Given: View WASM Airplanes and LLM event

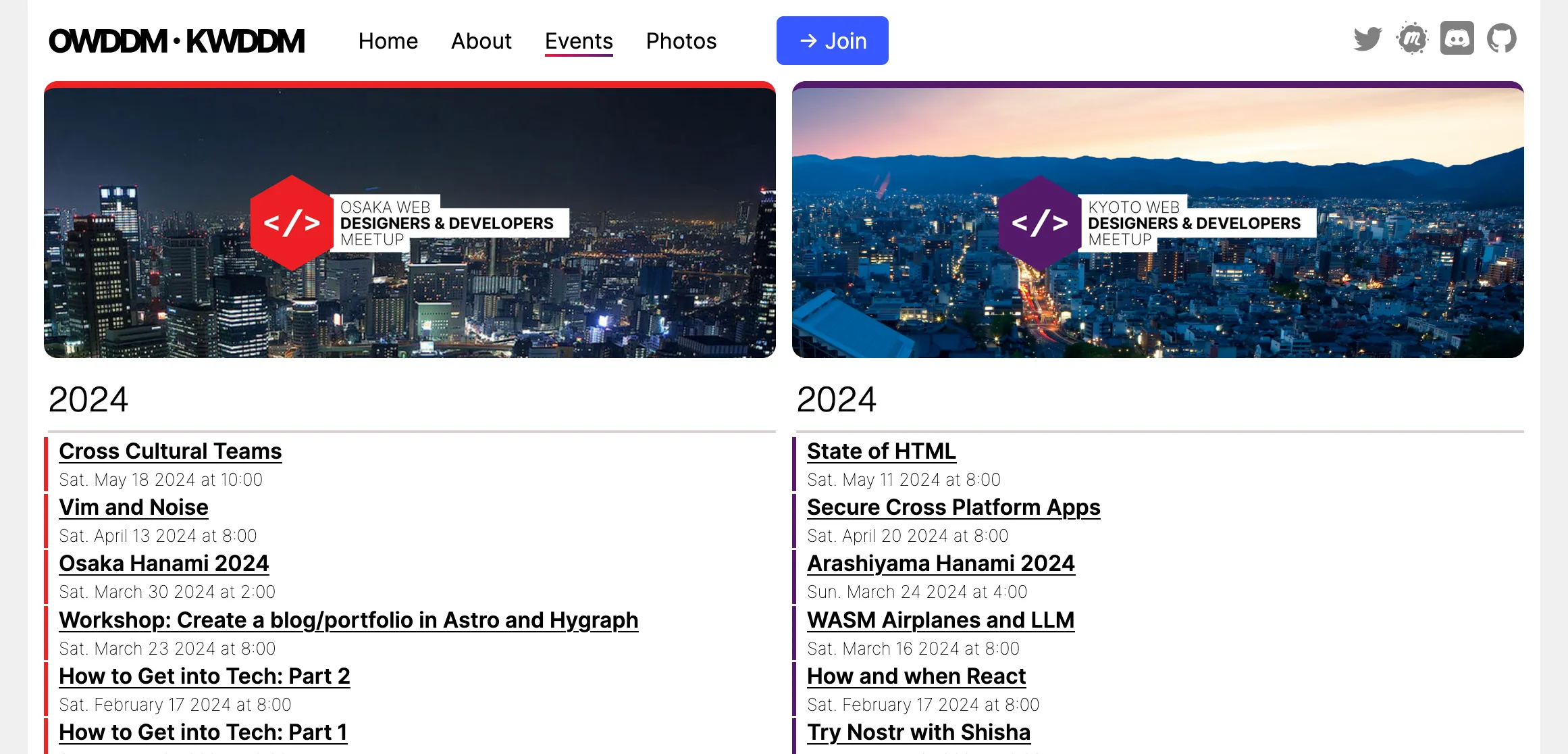Looking at the screenshot, I should click(x=940, y=620).
